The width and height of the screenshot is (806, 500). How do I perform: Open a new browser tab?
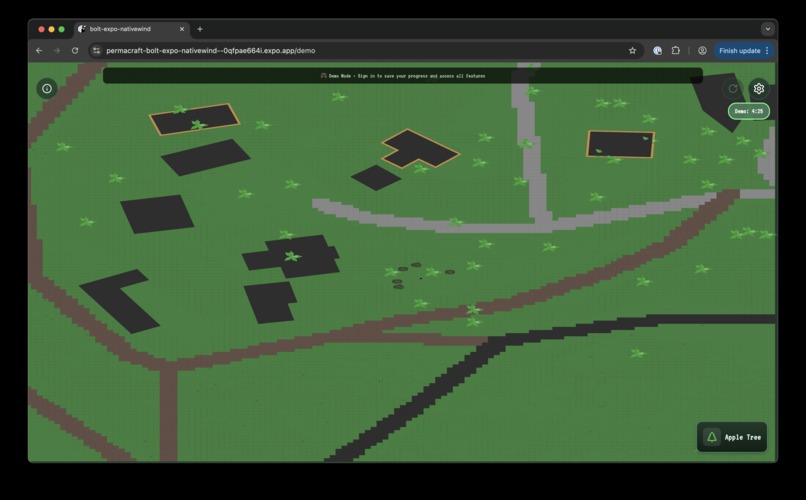[200, 29]
